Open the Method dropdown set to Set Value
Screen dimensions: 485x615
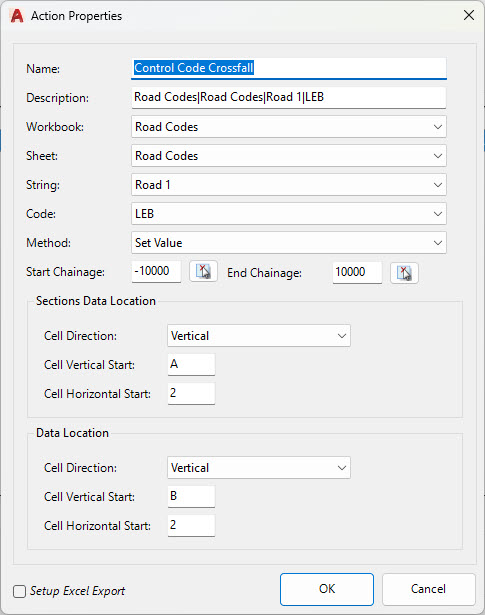(x=289, y=243)
